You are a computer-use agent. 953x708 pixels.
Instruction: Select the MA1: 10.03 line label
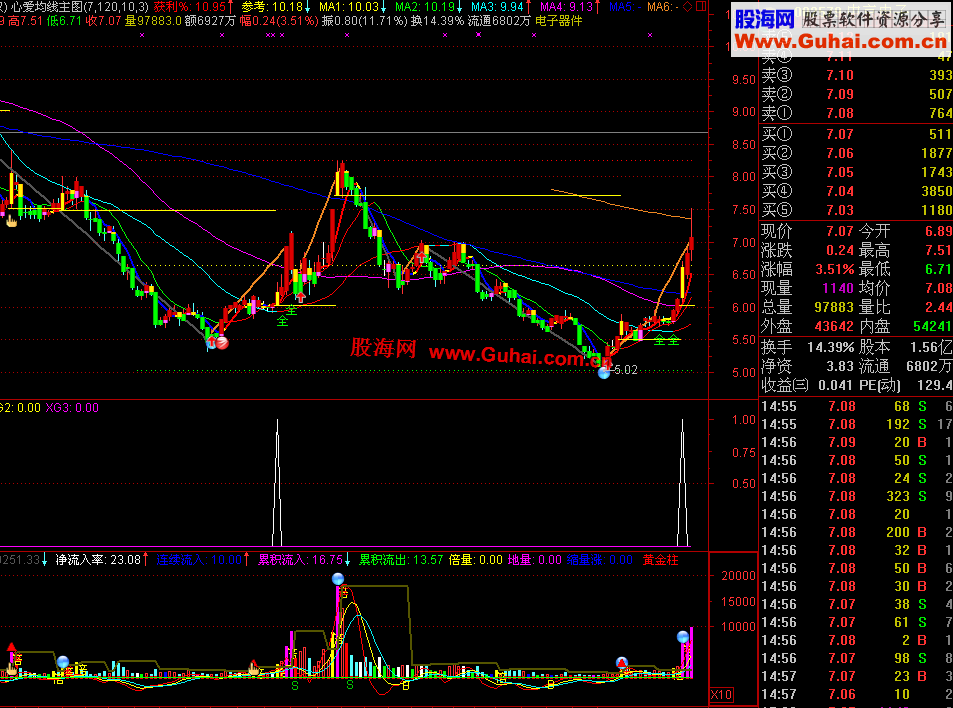point(349,7)
